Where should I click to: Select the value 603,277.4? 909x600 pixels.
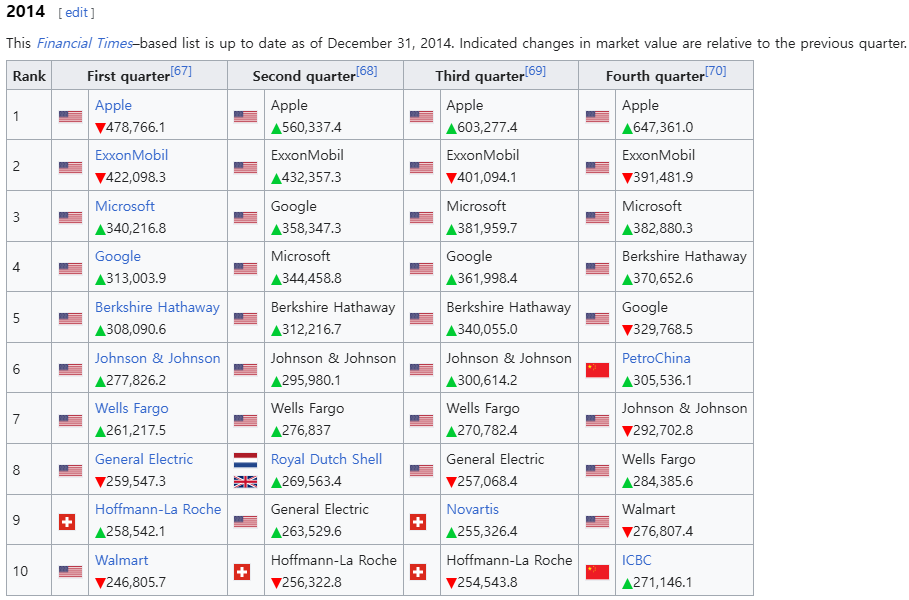coord(488,128)
